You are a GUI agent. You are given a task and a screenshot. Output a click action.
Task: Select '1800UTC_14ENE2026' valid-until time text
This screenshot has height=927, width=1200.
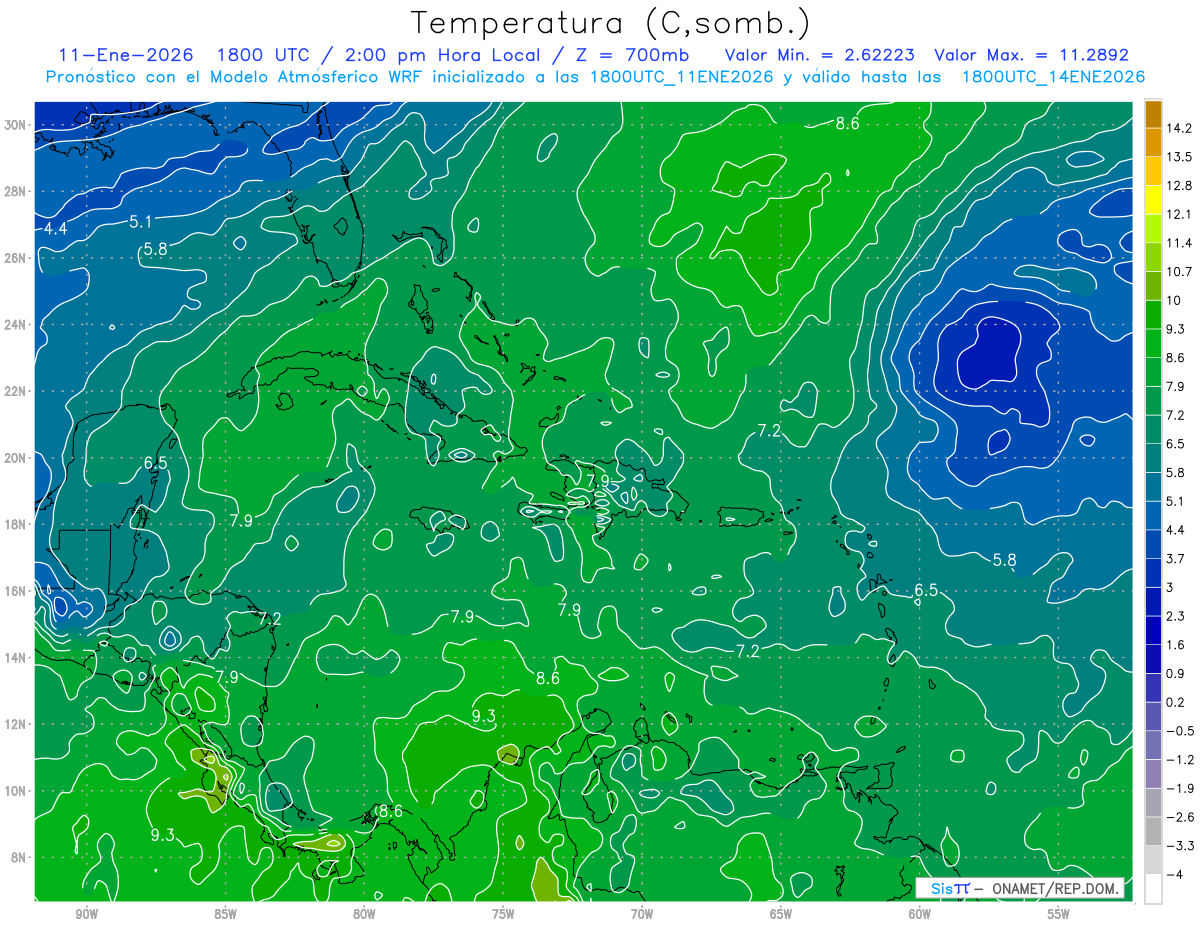click(1053, 77)
